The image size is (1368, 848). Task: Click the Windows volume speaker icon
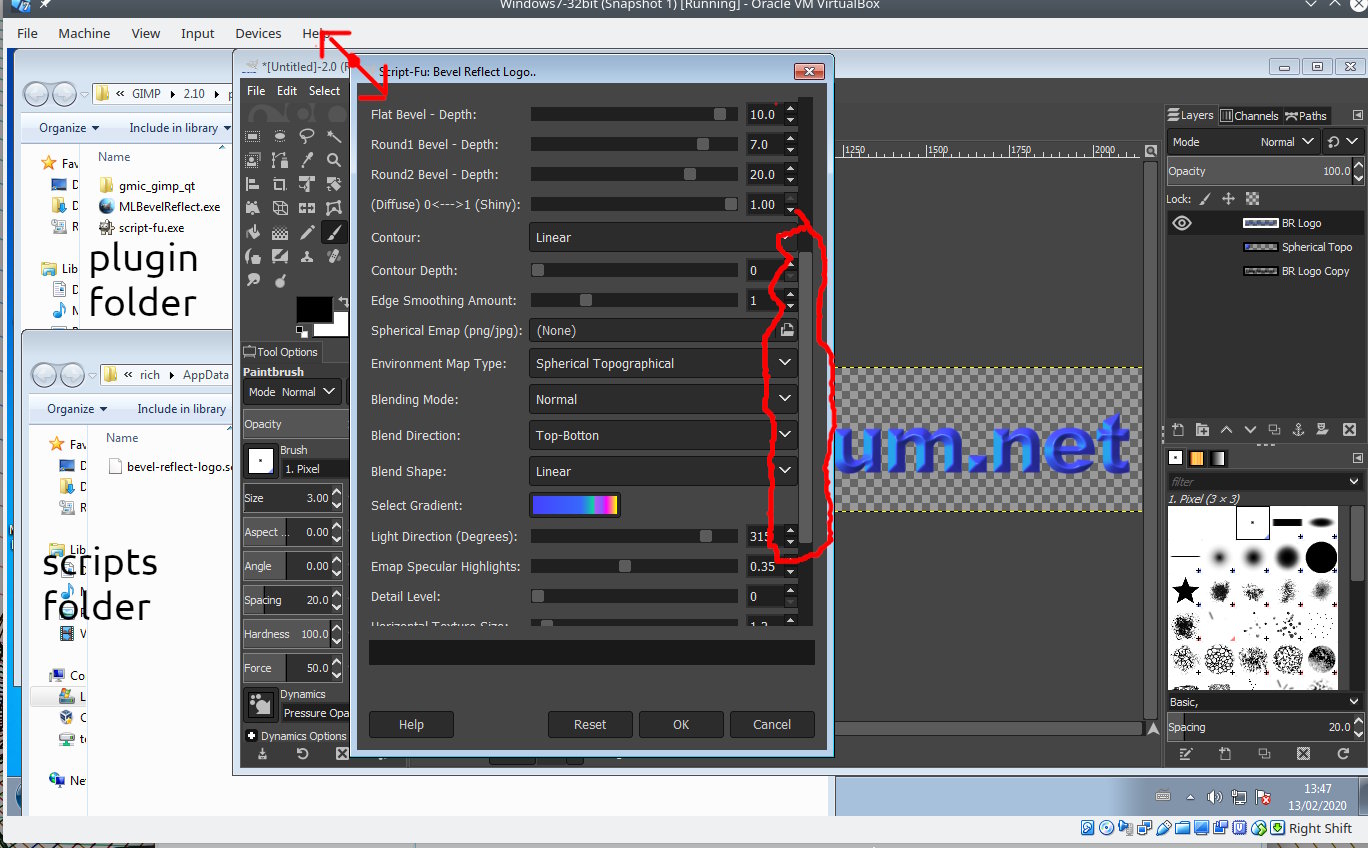coord(1214,797)
